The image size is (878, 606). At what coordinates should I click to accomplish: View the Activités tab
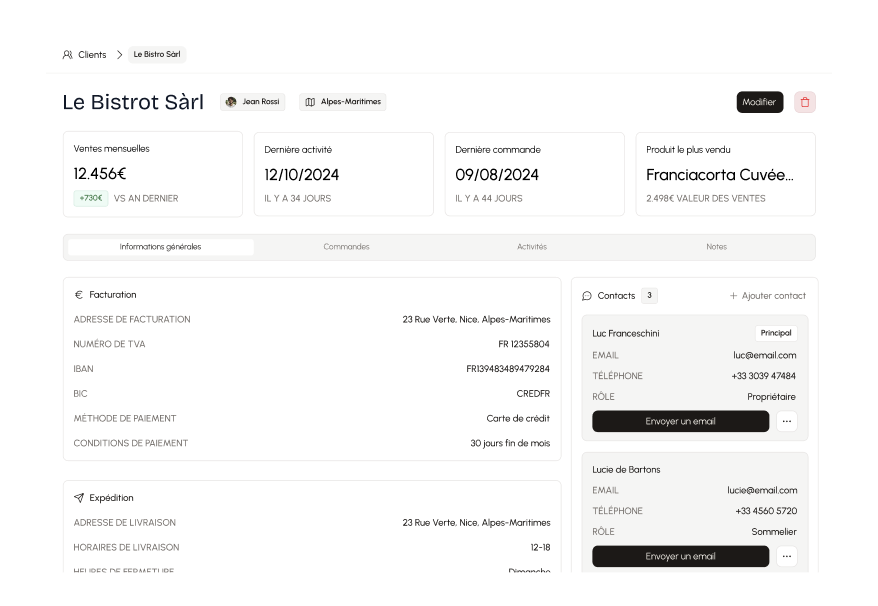point(531,246)
